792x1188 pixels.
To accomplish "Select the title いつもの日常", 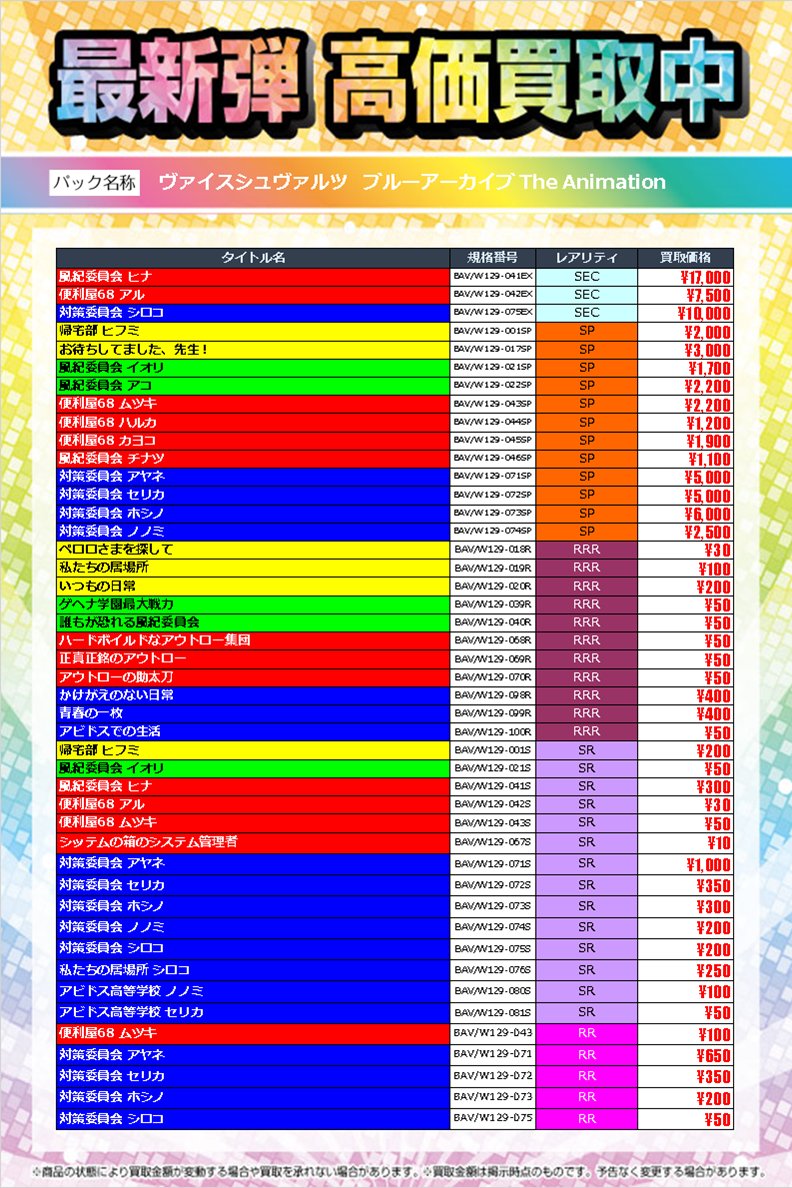I will (97, 586).
